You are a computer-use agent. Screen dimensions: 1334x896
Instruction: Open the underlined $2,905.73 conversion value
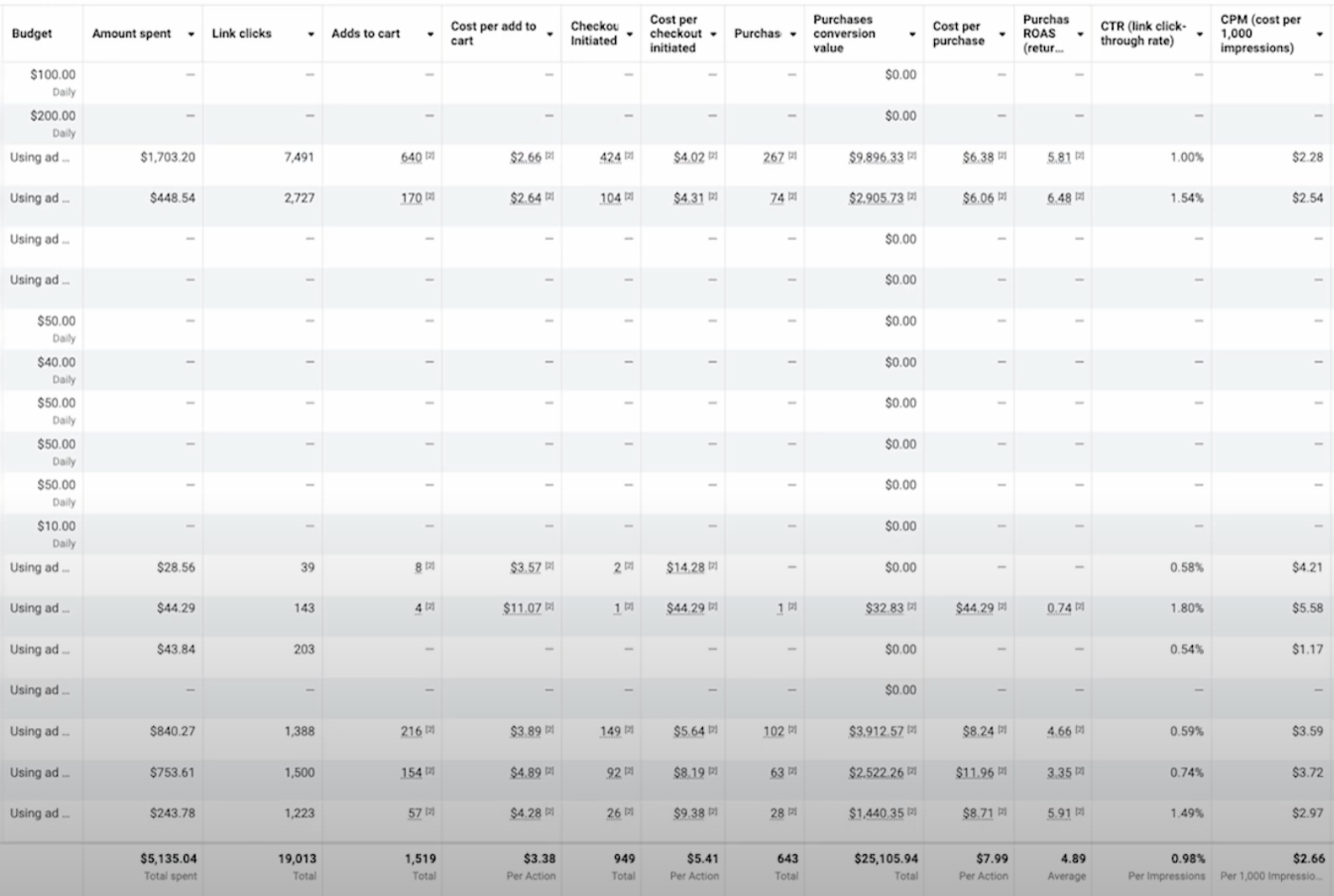[875, 198]
